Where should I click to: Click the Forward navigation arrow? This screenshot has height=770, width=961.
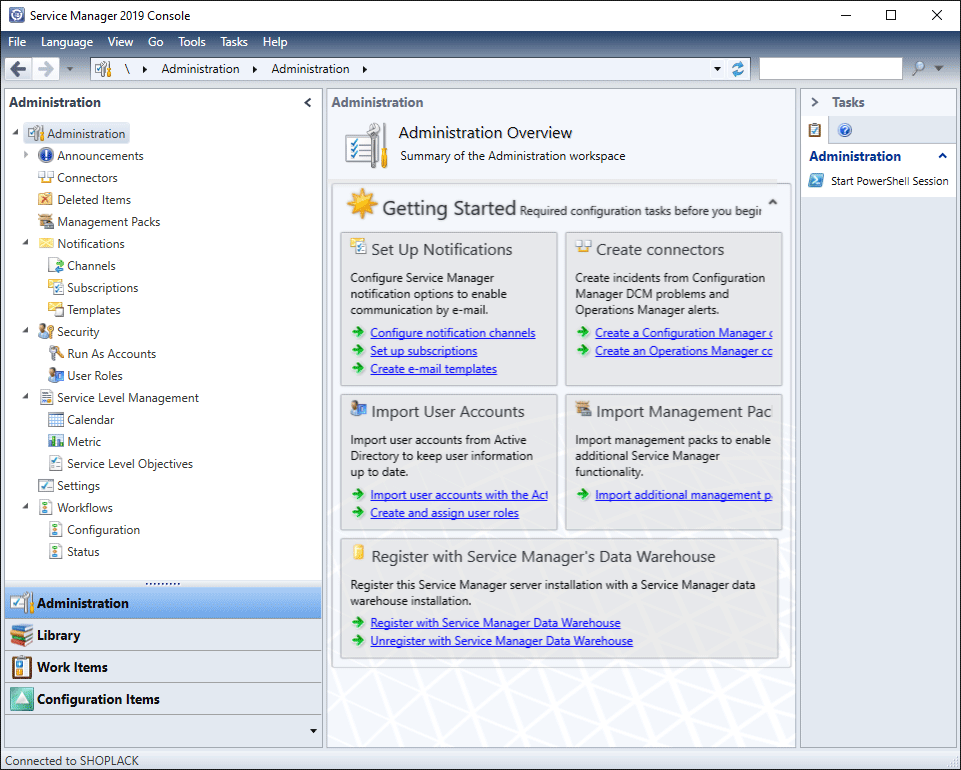click(45, 69)
